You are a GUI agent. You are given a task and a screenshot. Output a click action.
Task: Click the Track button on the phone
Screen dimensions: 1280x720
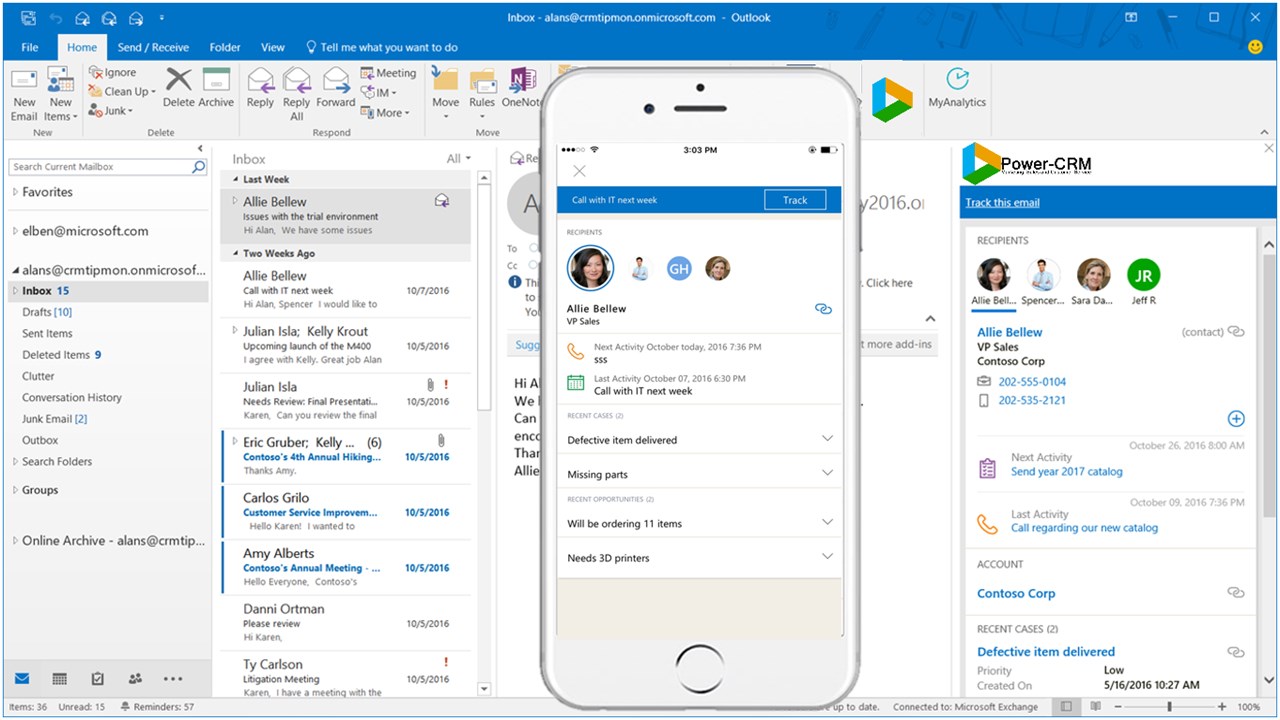795,200
